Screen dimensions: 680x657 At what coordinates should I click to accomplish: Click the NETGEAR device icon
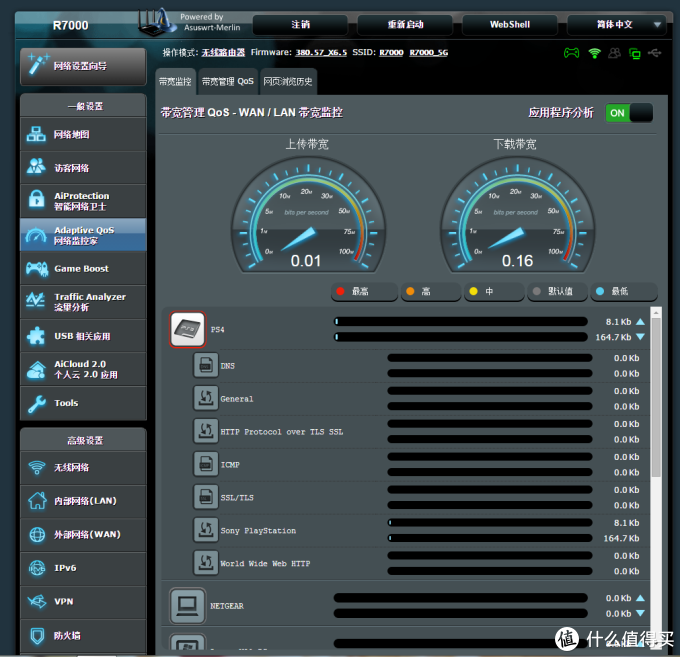[x=187, y=605]
